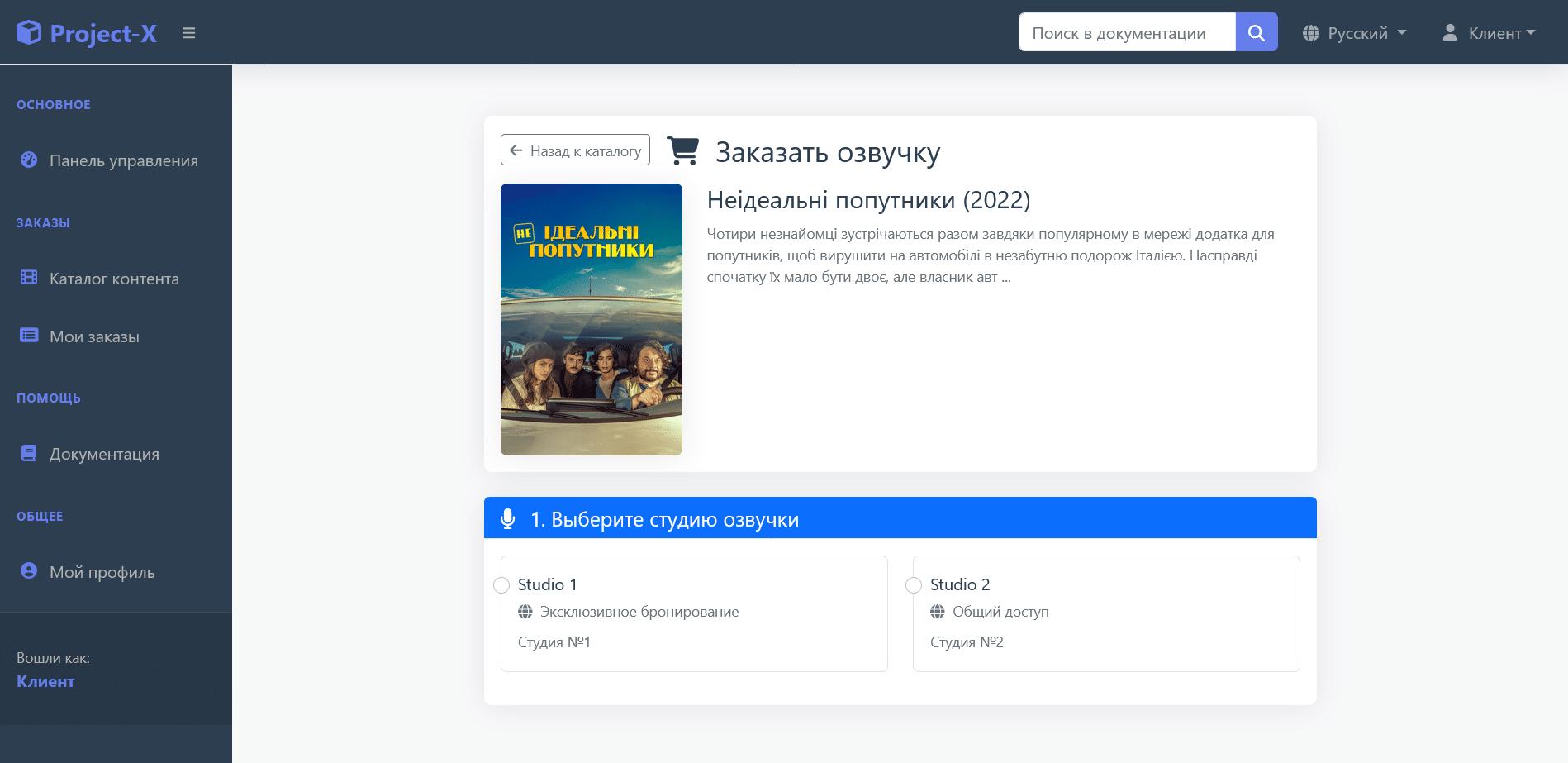Click the movie poster thumbnail

(x=592, y=319)
